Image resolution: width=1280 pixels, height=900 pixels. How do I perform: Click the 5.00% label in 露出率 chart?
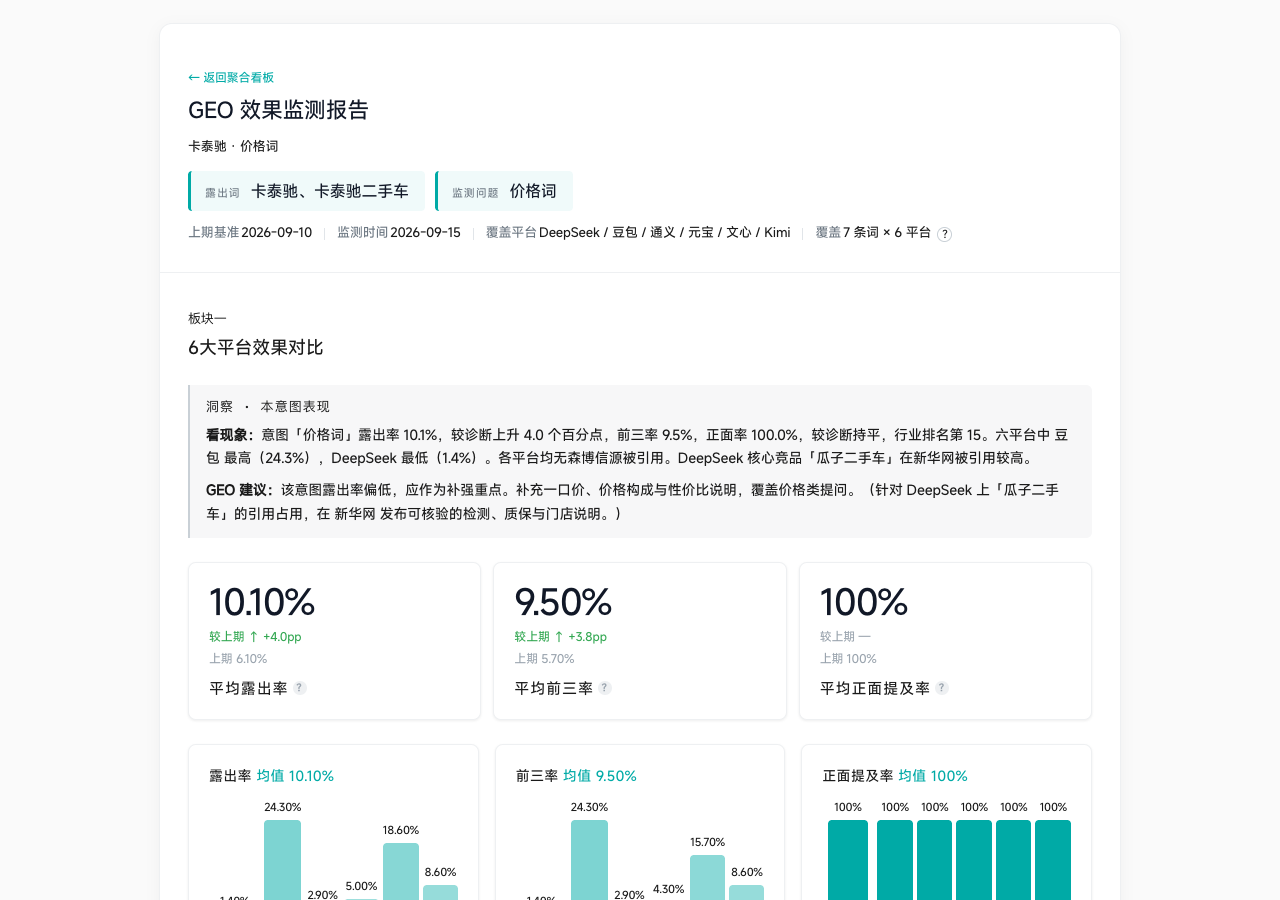[x=362, y=886]
